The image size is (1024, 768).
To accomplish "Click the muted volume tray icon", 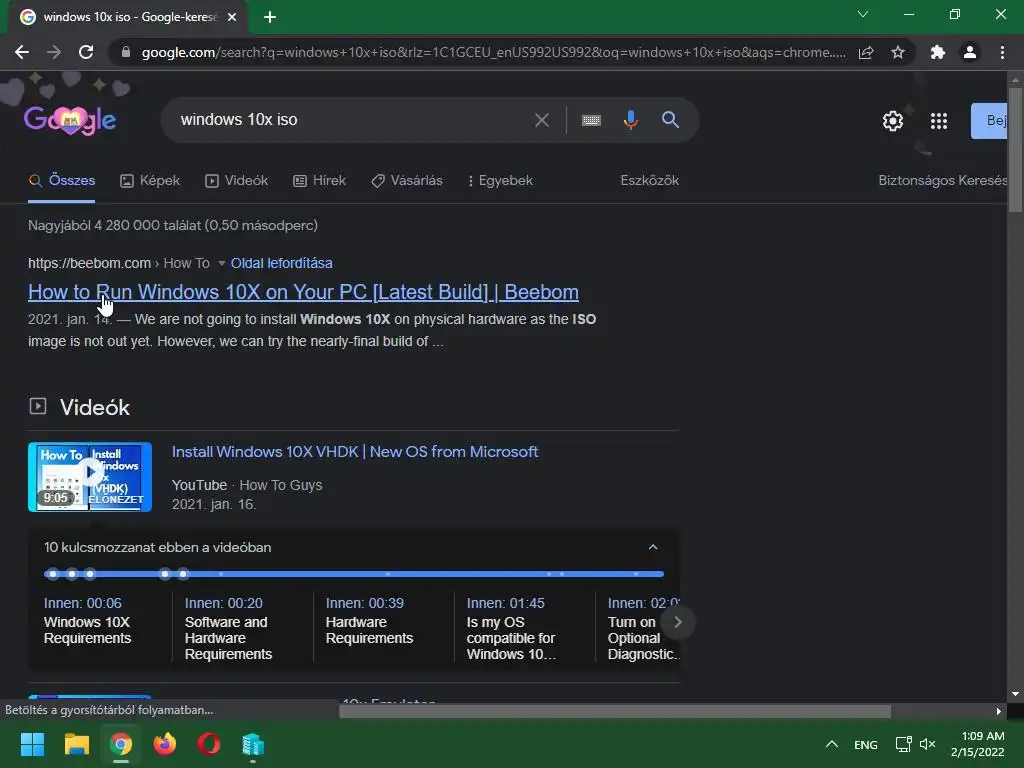I will [x=927, y=744].
